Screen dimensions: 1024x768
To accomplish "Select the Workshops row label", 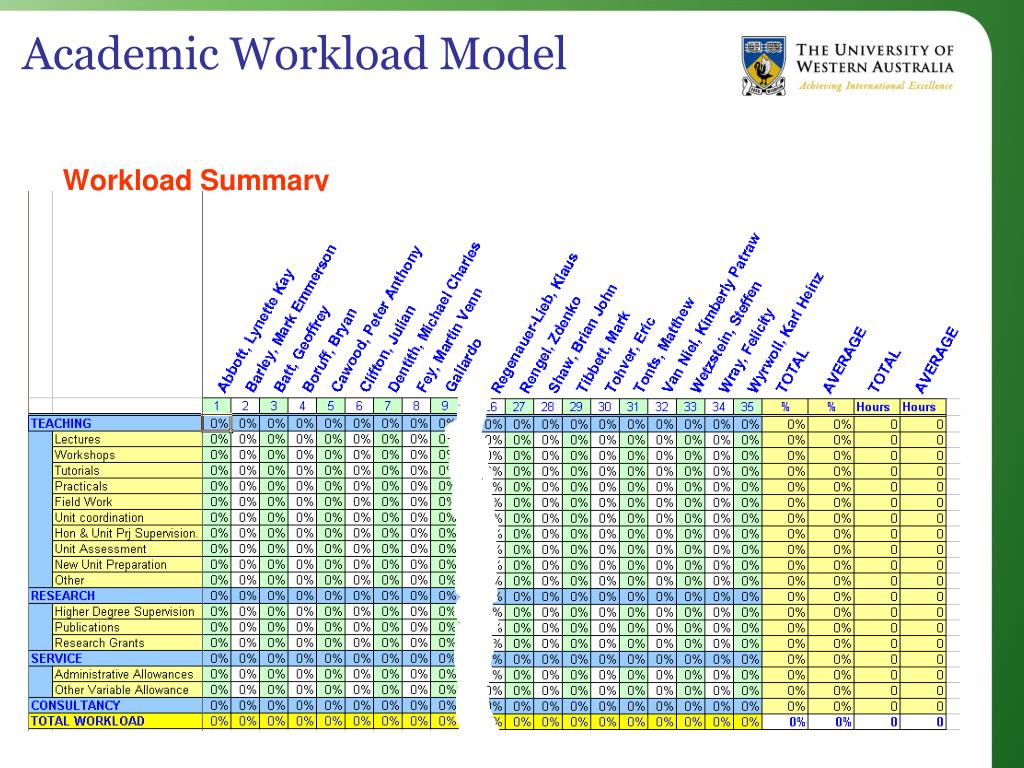I will (x=127, y=455).
